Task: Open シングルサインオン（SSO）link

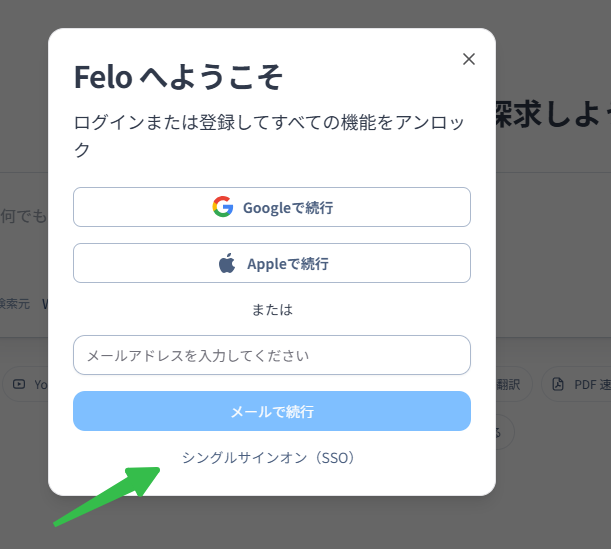Action: [268, 457]
